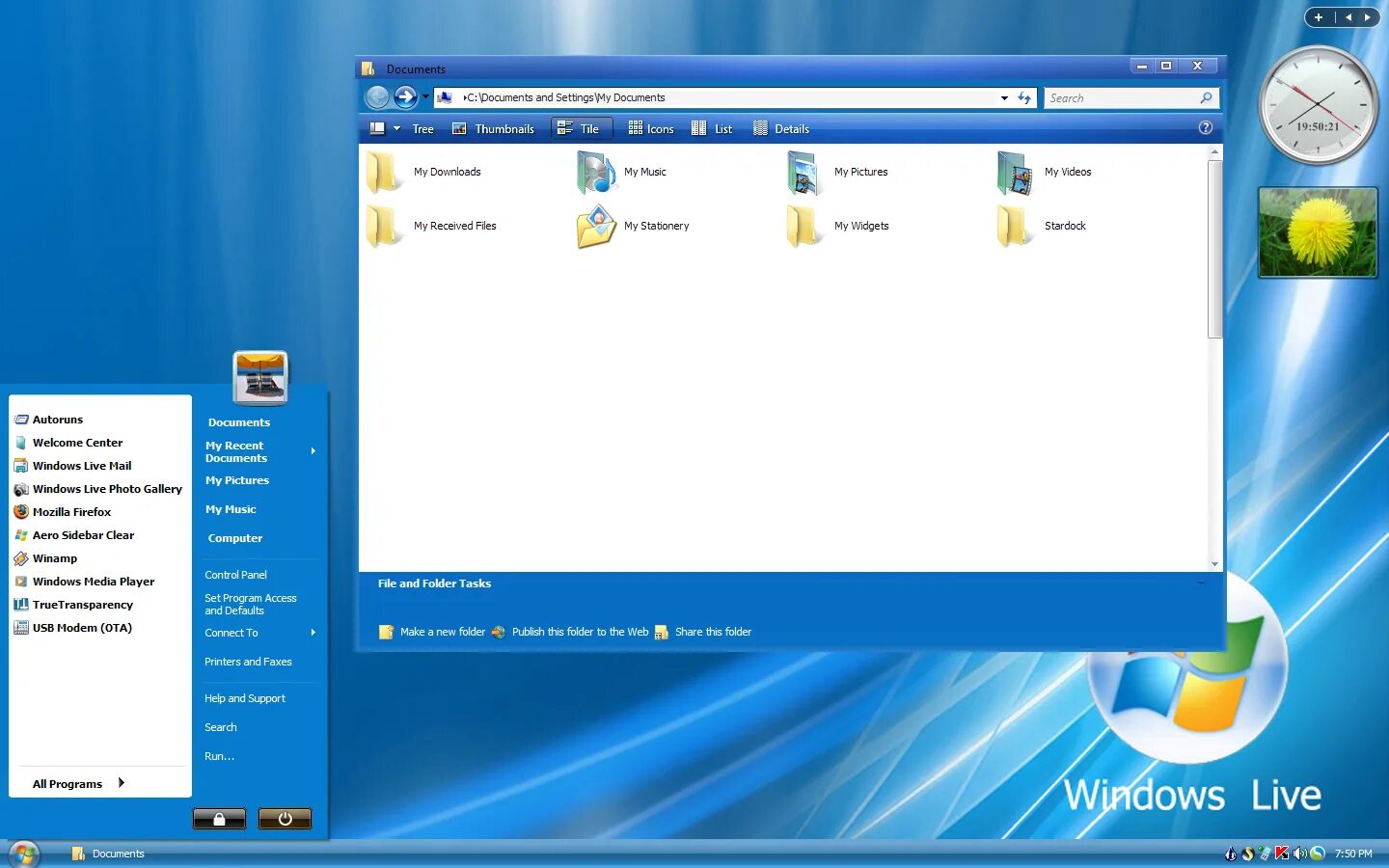Expand All Programs list
The width and height of the screenshot is (1389, 868).
coord(79,784)
